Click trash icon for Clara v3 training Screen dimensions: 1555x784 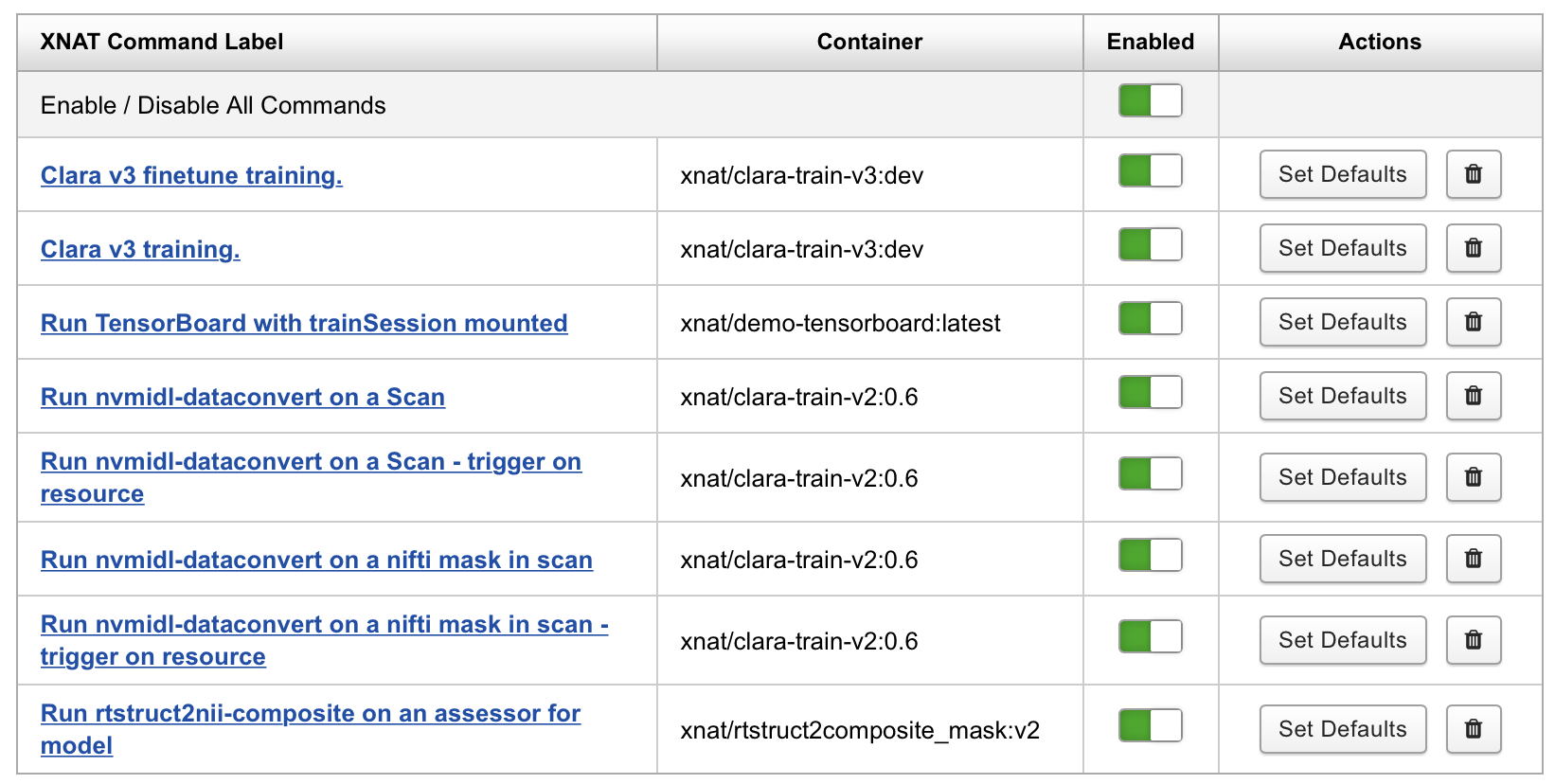[1473, 248]
